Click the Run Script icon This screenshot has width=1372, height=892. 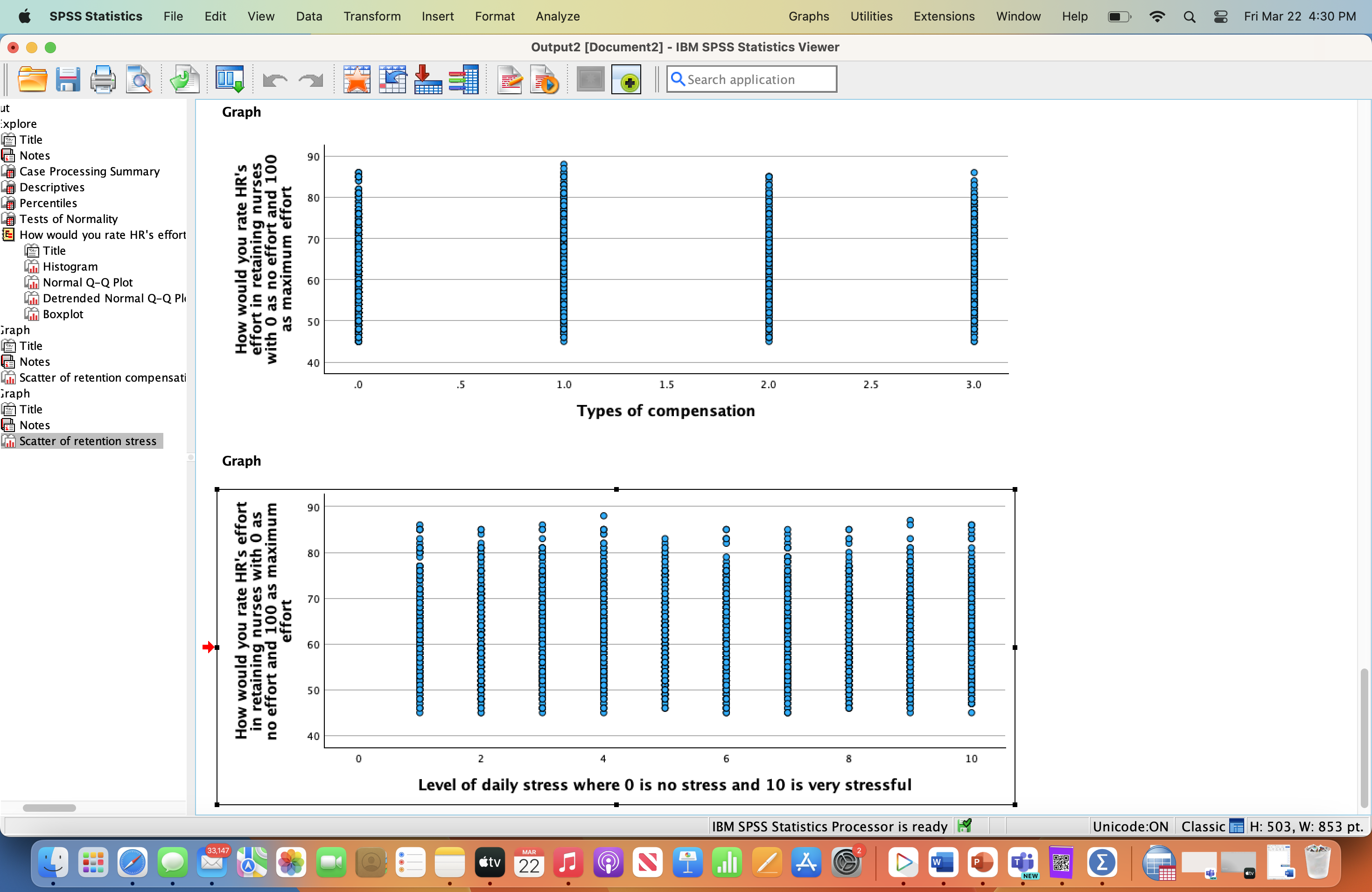tap(545, 79)
